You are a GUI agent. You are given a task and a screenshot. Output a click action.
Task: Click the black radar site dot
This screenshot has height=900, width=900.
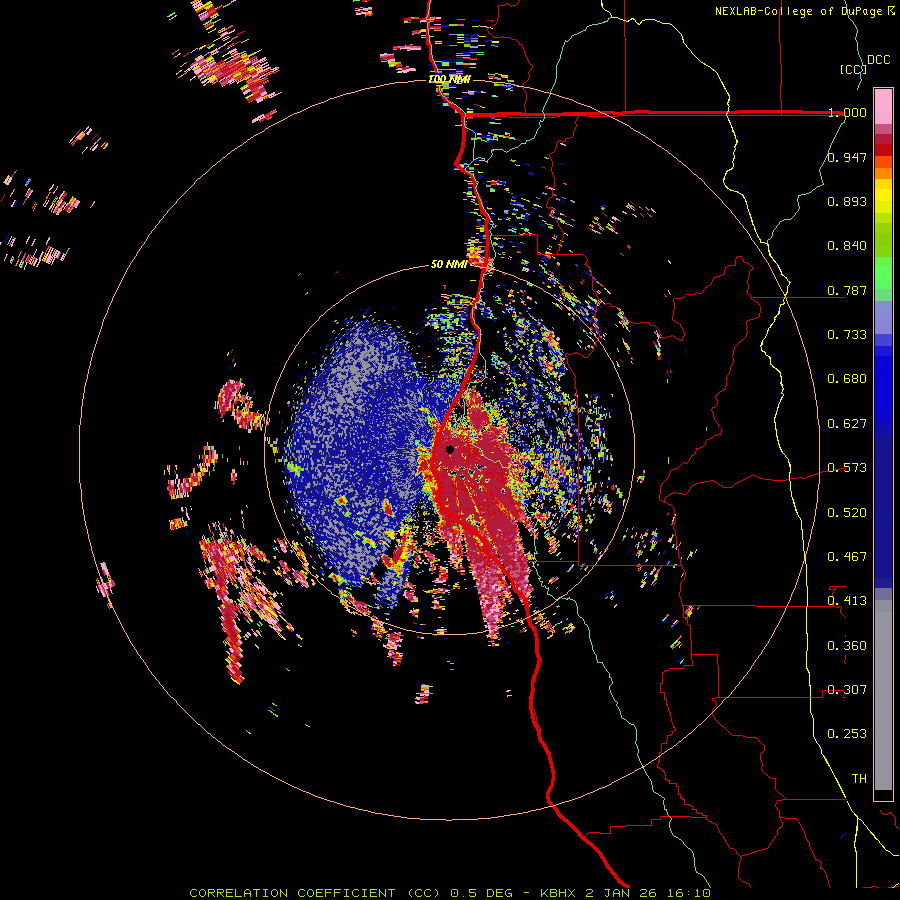click(x=450, y=449)
